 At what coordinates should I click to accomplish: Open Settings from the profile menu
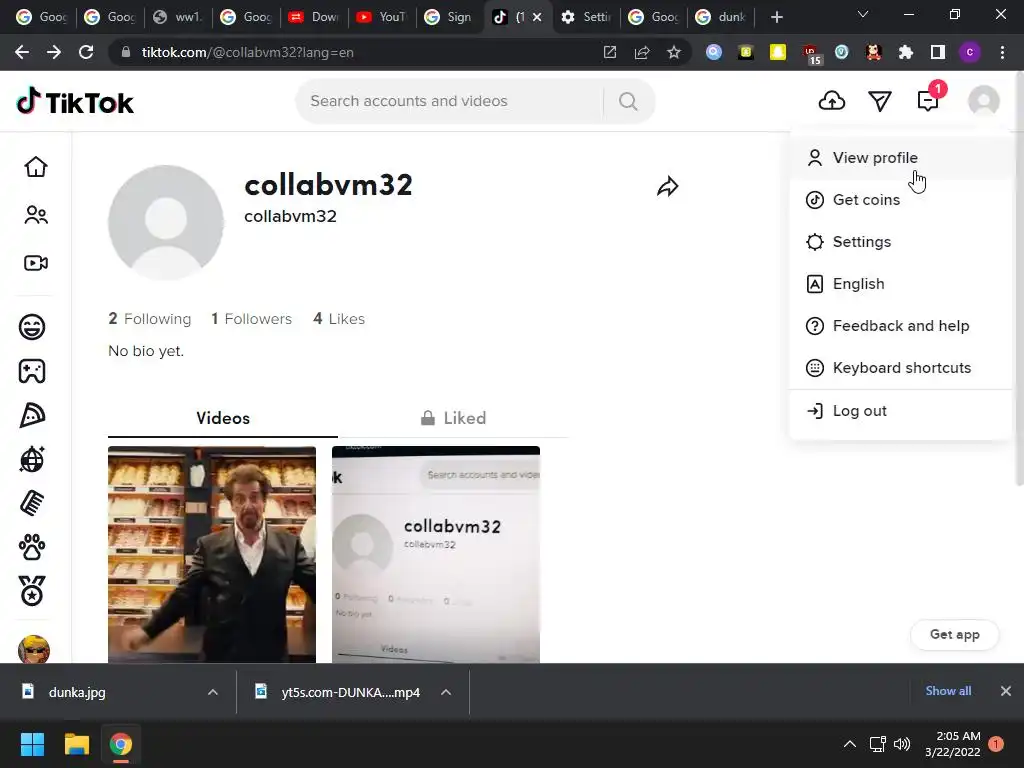pyautogui.click(x=900, y=242)
